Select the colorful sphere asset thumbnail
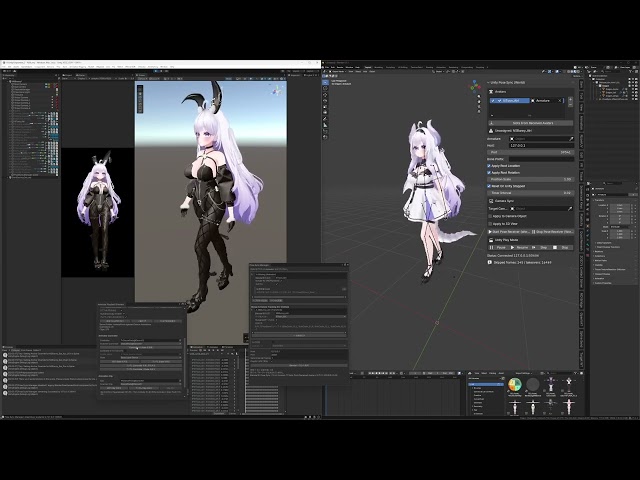This screenshot has height=480, width=640. click(515, 384)
